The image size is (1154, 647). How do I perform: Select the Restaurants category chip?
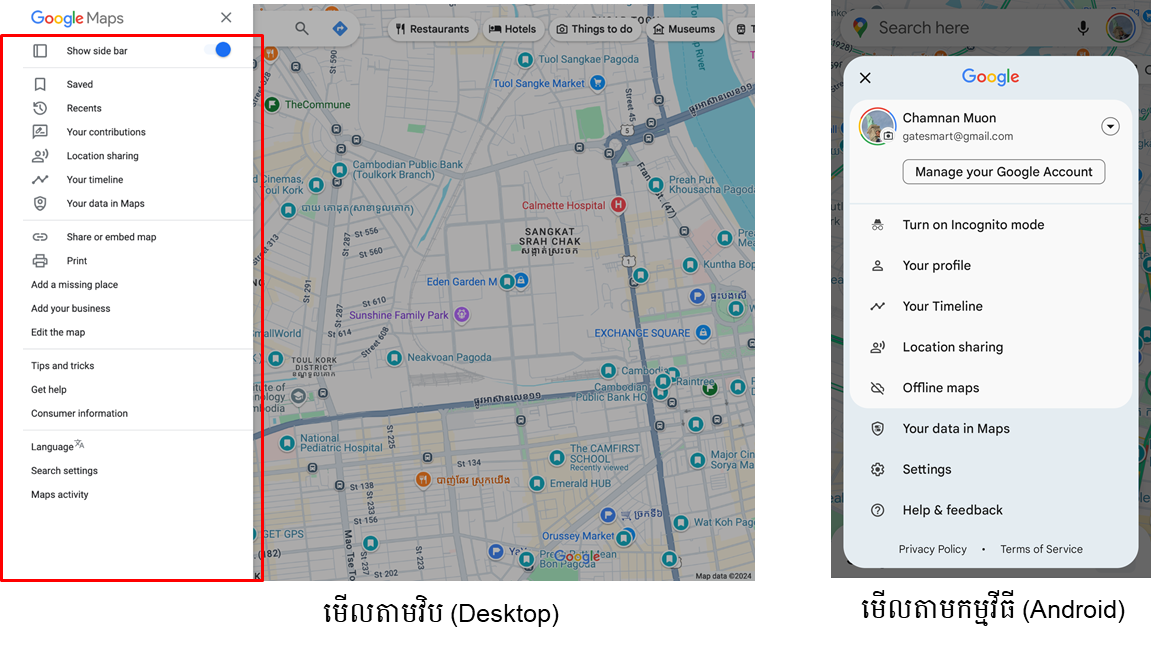pyautogui.click(x=432, y=29)
